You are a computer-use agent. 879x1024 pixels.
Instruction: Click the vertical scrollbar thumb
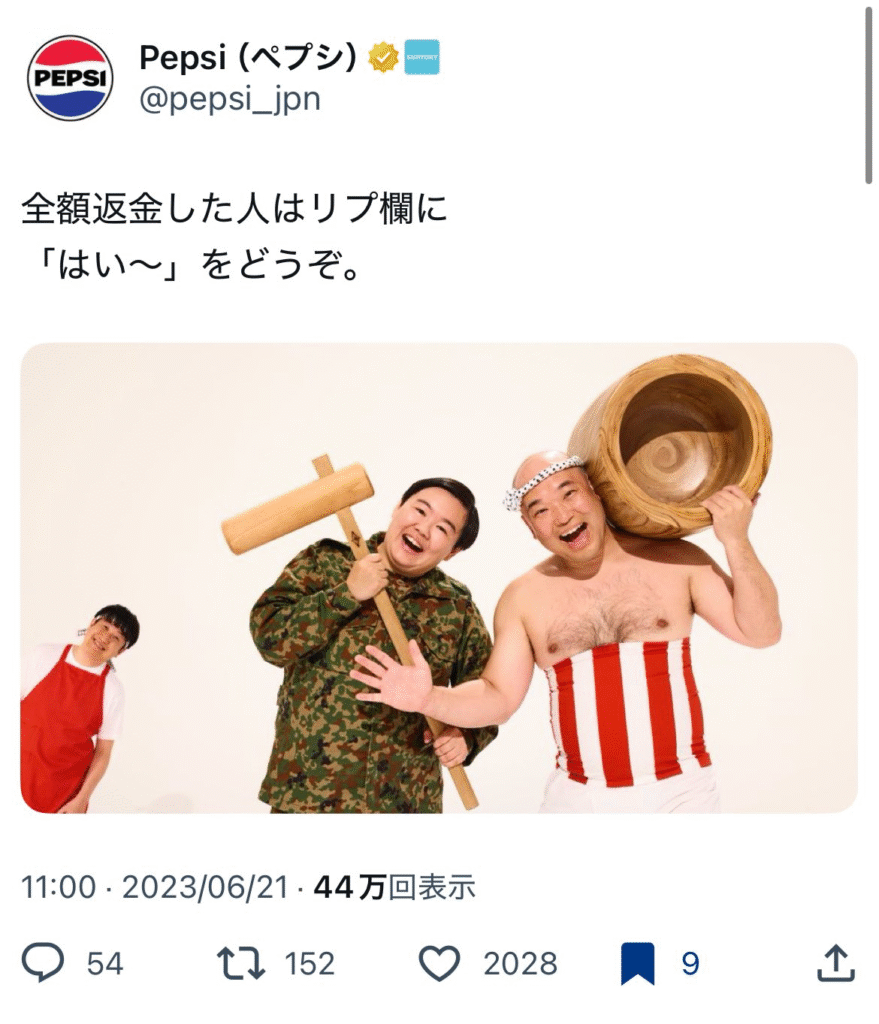point(869,96)
